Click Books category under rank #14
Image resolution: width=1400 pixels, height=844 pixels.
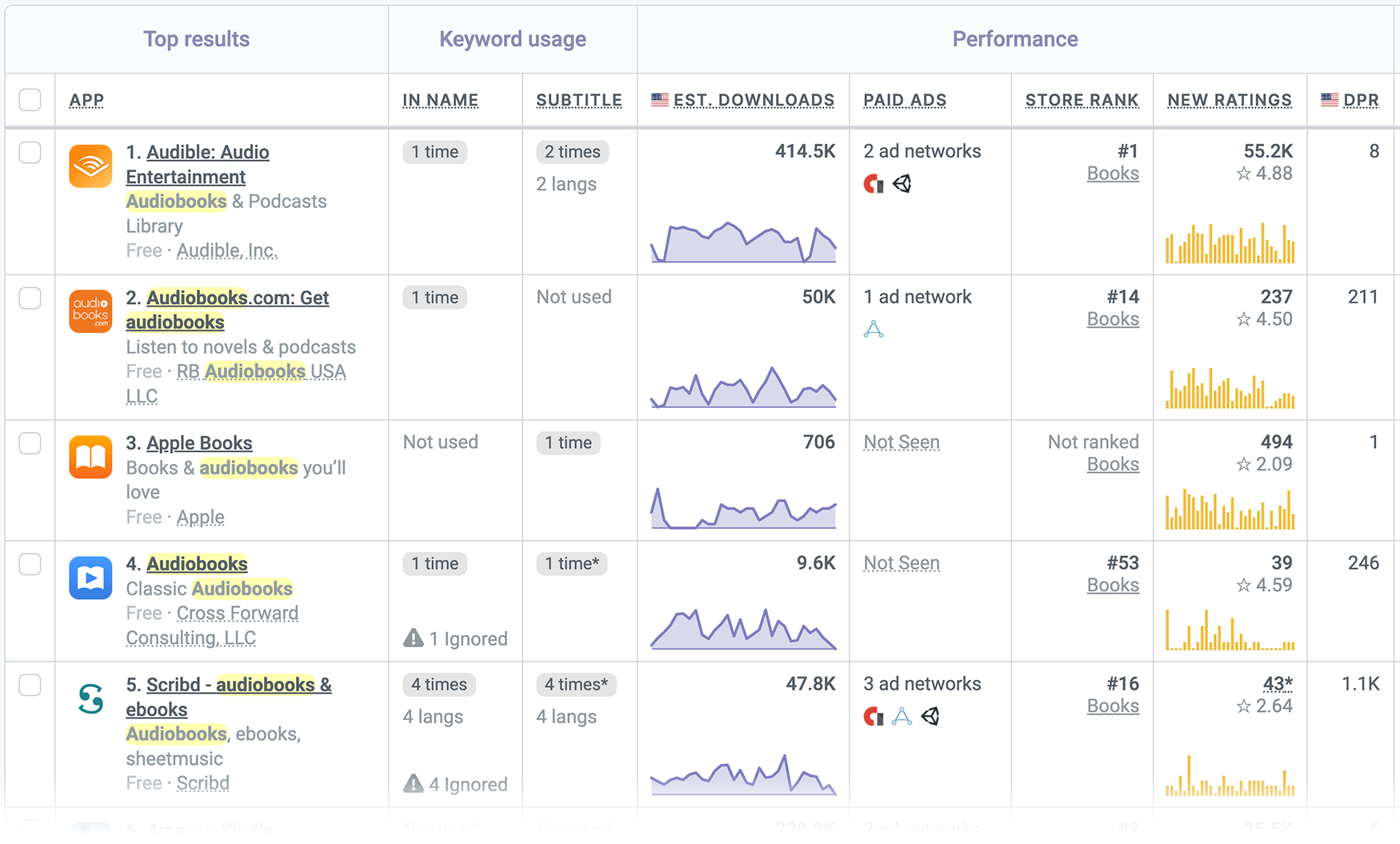pyautogui.click(x=1113, y=319)
